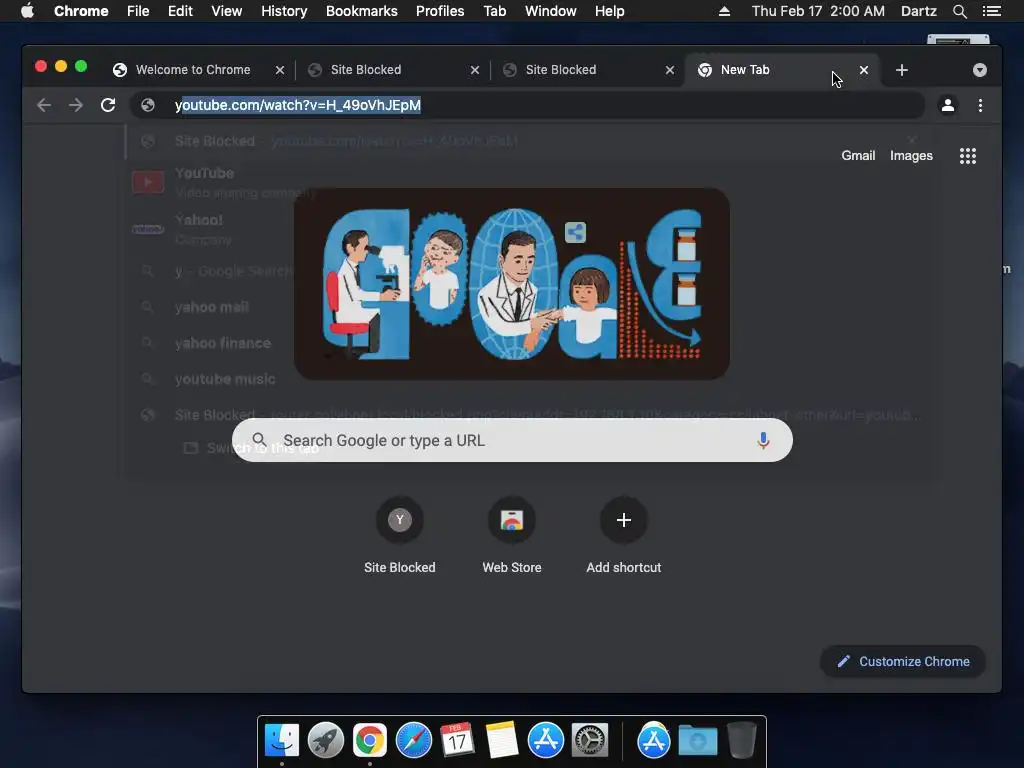Switch to Welcome to Chrome tab

[x=193, y=70]
